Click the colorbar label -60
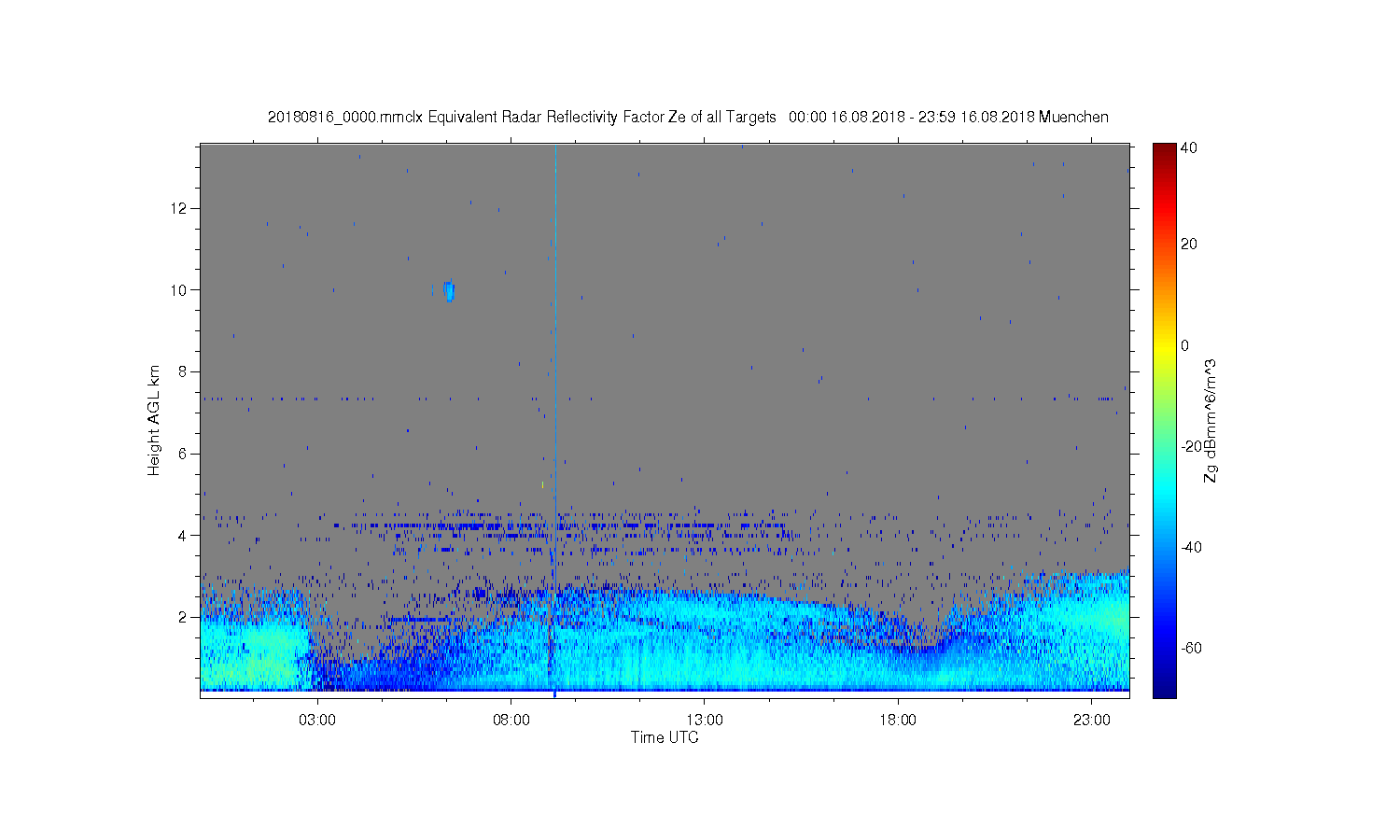 coord(1190,648)
